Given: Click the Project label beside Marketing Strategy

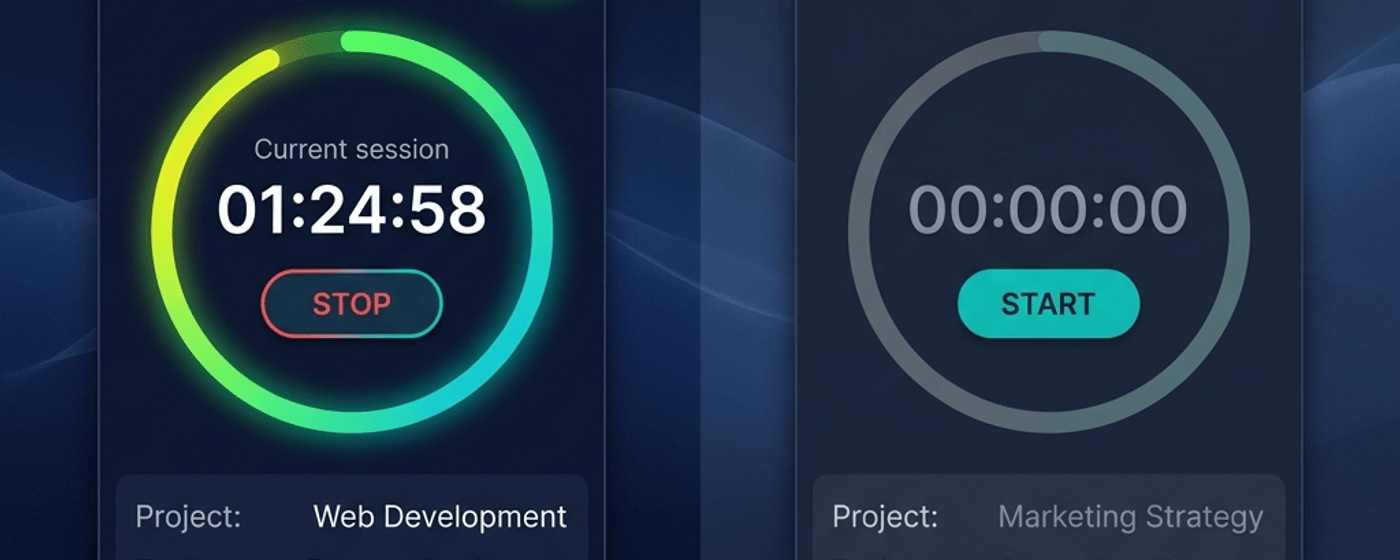Looking at the screenshot, I should [885, 517].
